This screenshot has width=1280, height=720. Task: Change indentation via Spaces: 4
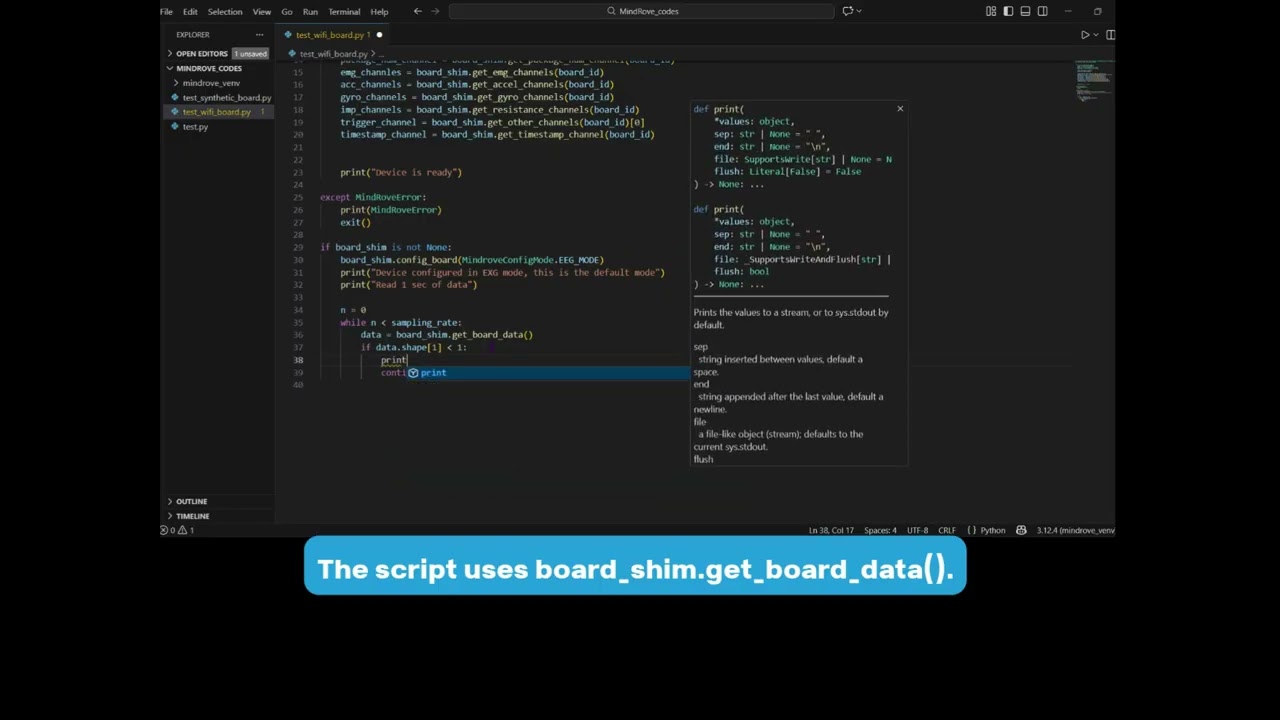click(880, 530)
